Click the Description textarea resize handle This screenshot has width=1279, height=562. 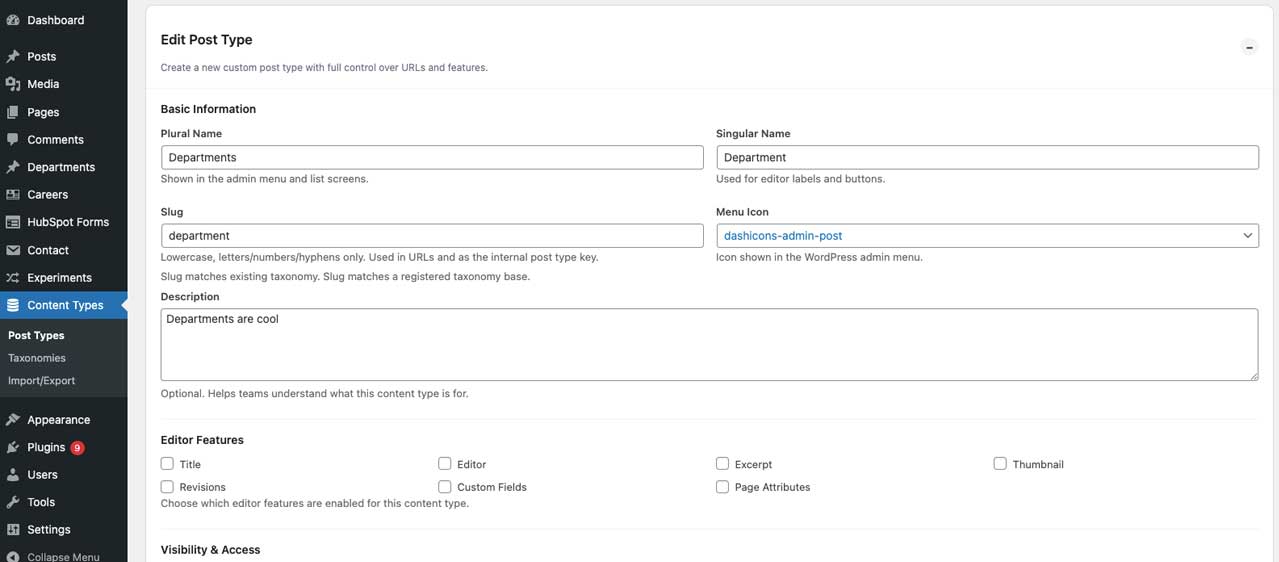pyautogui.click(x=1252, y=375)
